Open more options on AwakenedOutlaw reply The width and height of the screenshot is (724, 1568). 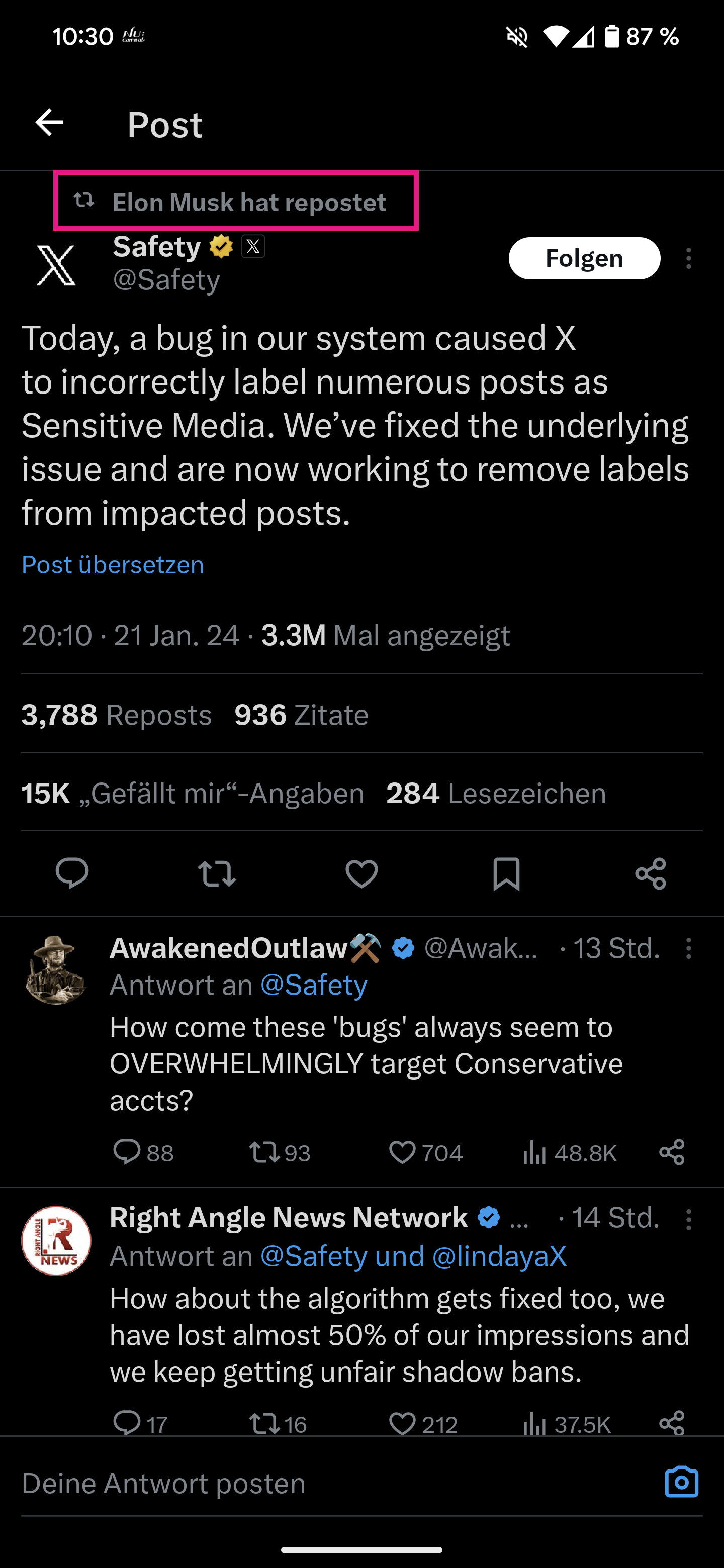[689, 948]
